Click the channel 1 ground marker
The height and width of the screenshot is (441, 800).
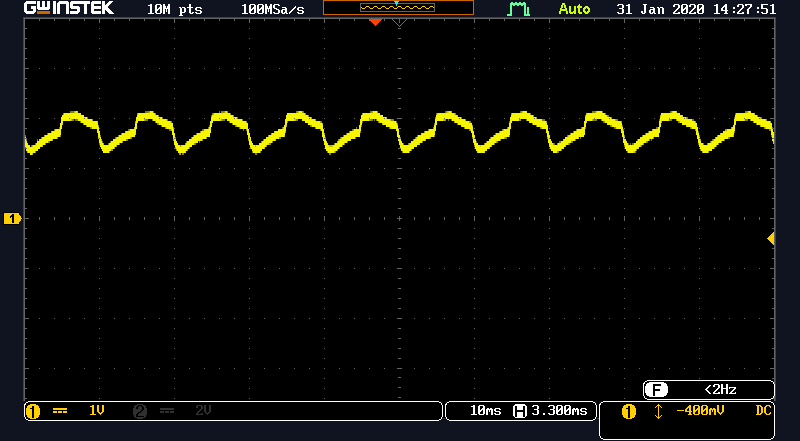tap(13, 218)
